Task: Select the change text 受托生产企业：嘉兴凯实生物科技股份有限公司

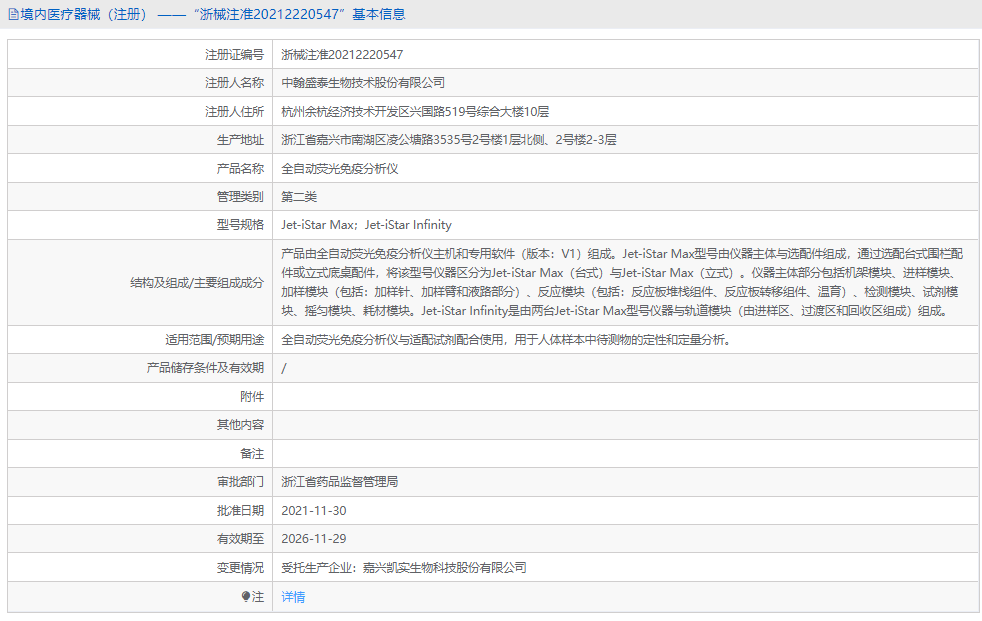Action: (404, 567)
